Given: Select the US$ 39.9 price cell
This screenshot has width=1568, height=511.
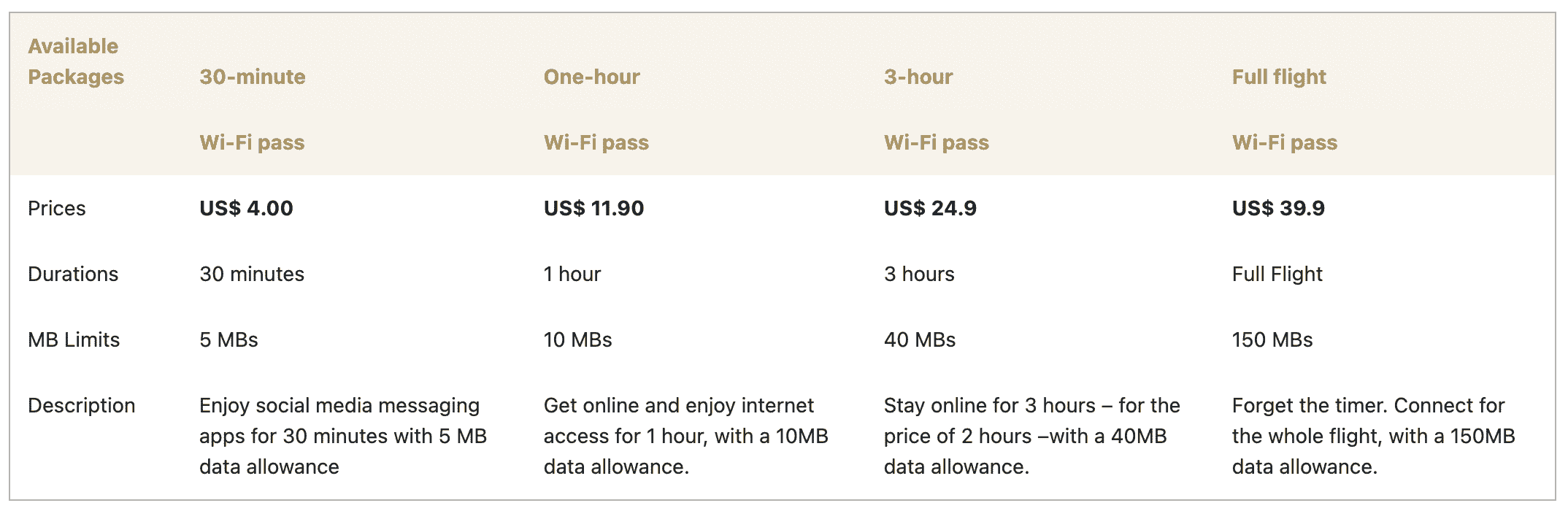Looking at the screenshot, I should (1278, 208).
